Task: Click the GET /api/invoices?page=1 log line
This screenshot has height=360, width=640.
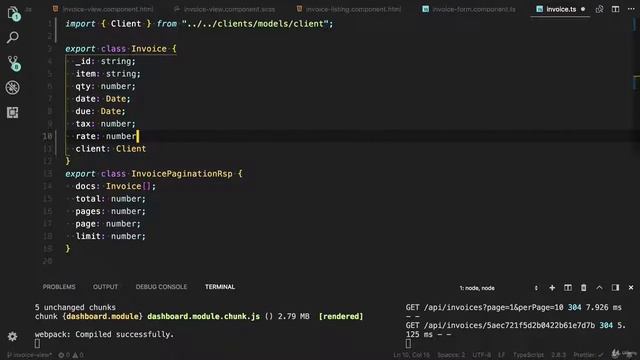Action: click(x=513, y=307)
